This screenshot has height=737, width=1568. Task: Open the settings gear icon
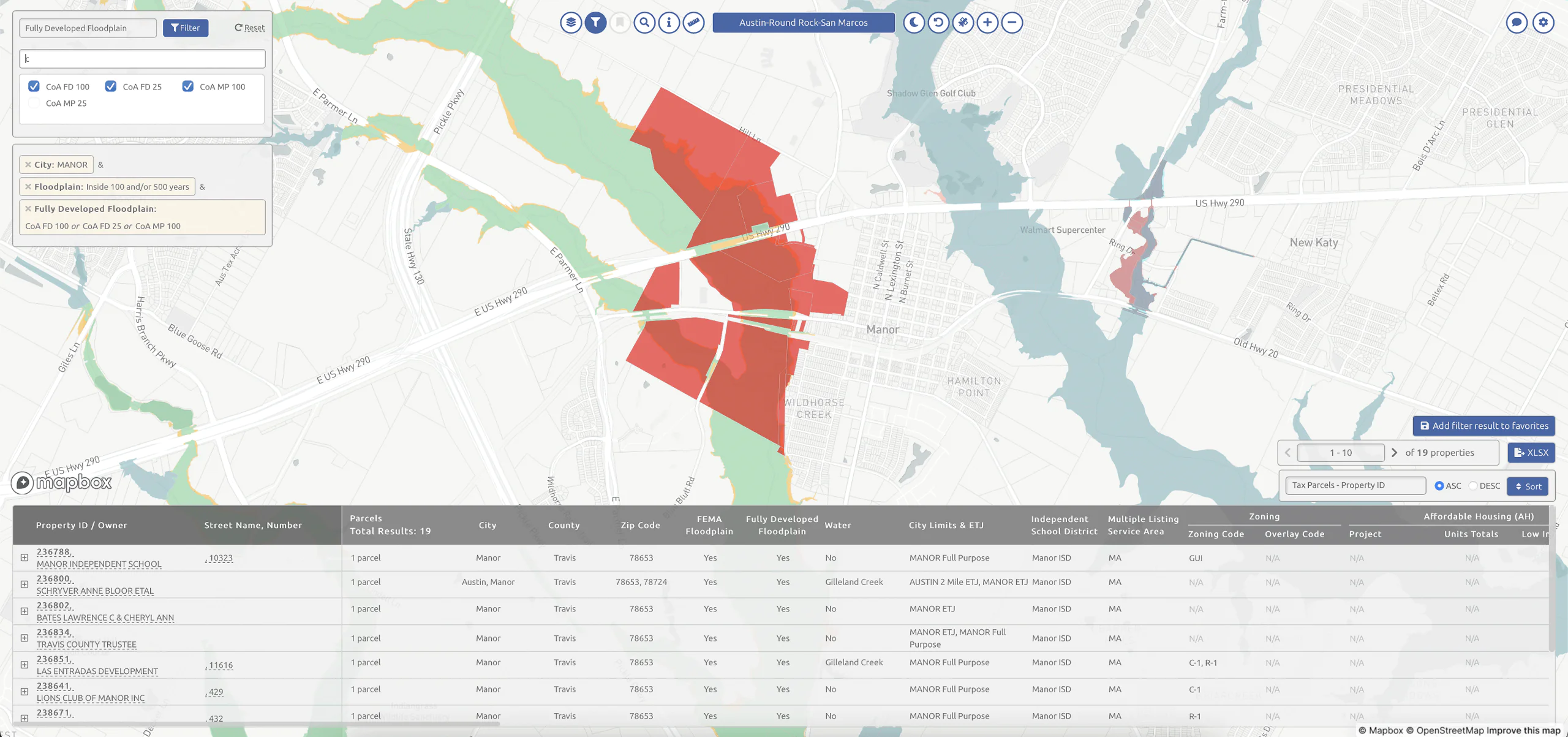(x=1543, y=23)
